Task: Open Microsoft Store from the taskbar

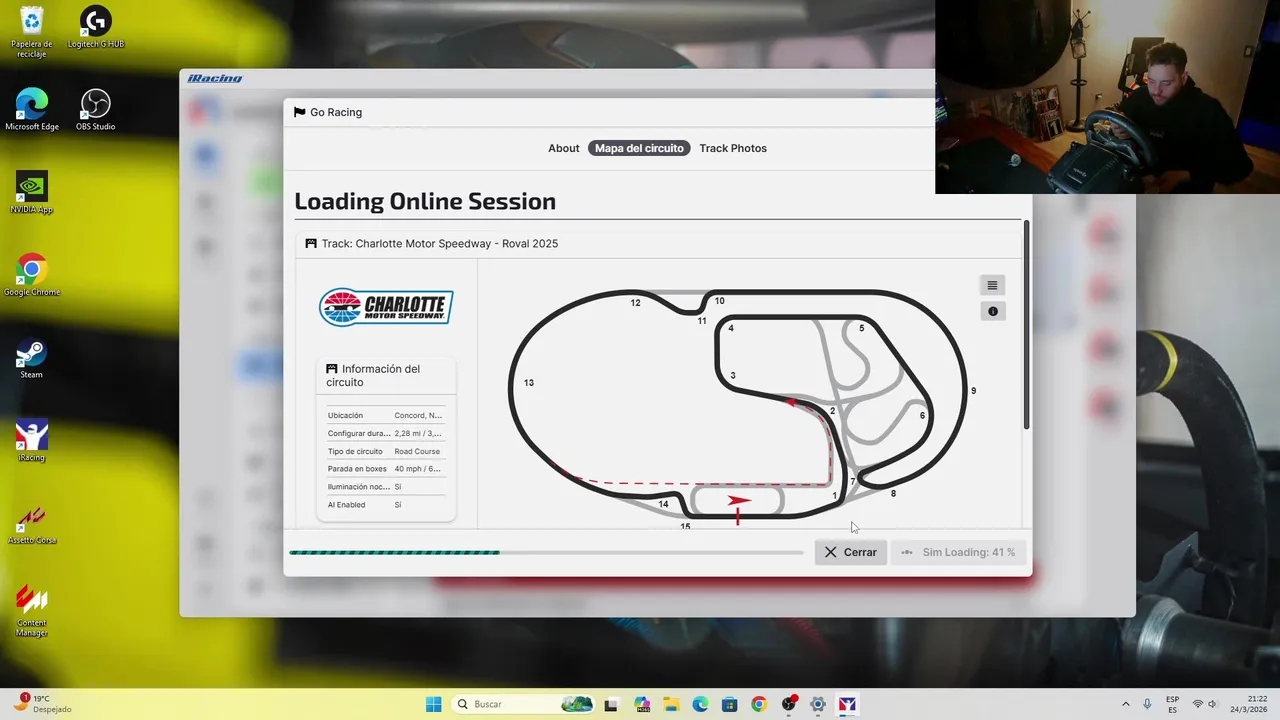Action: tap(729, 704)
